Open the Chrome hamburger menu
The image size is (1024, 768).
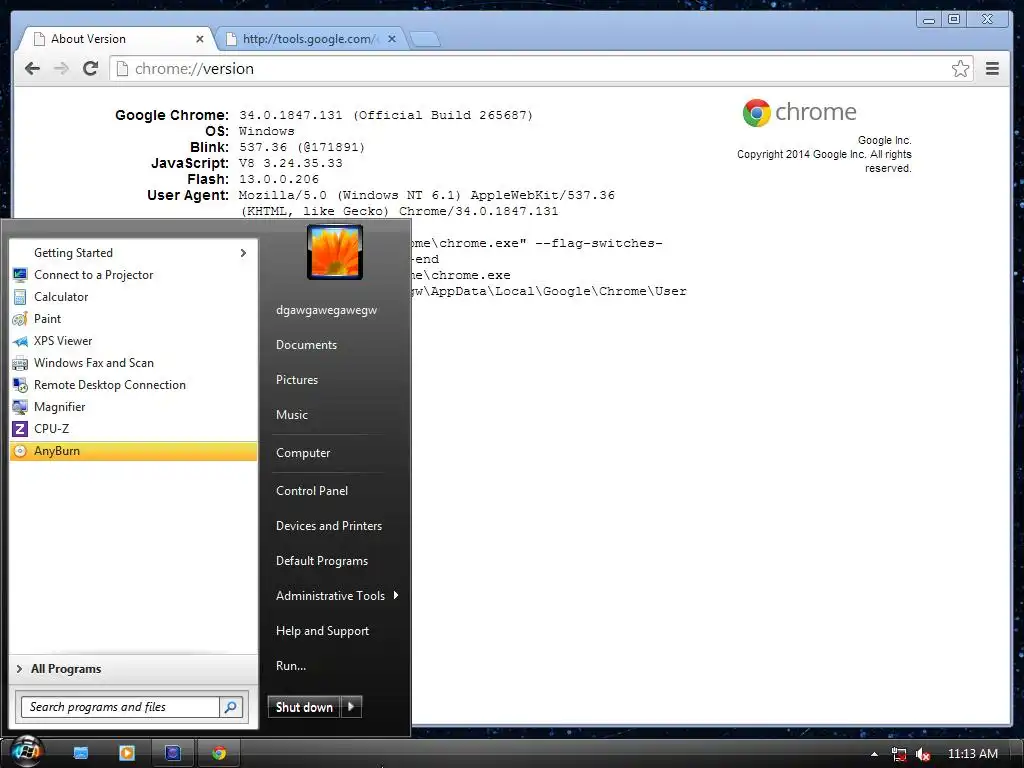[992, 69]
